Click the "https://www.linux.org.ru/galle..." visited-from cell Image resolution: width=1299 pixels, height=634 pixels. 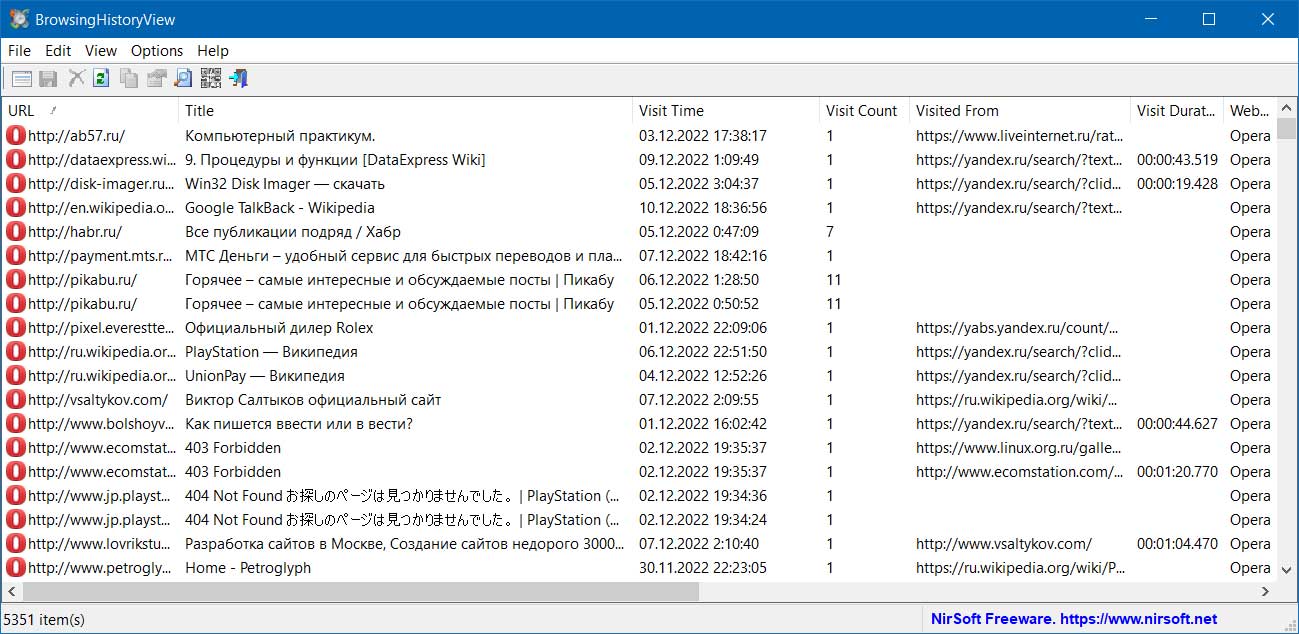click(x=1019, y=447)
